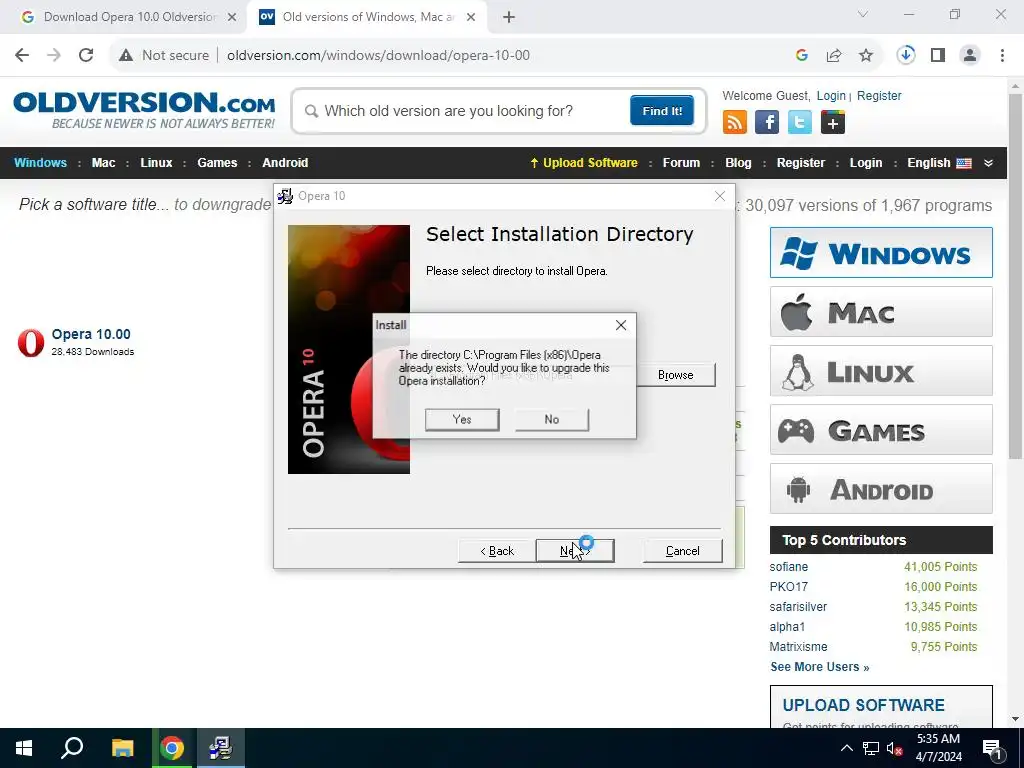Select Mac in the site navigation bar
The width and height of the screenshot is (1024, 768).
coord(103,163)
